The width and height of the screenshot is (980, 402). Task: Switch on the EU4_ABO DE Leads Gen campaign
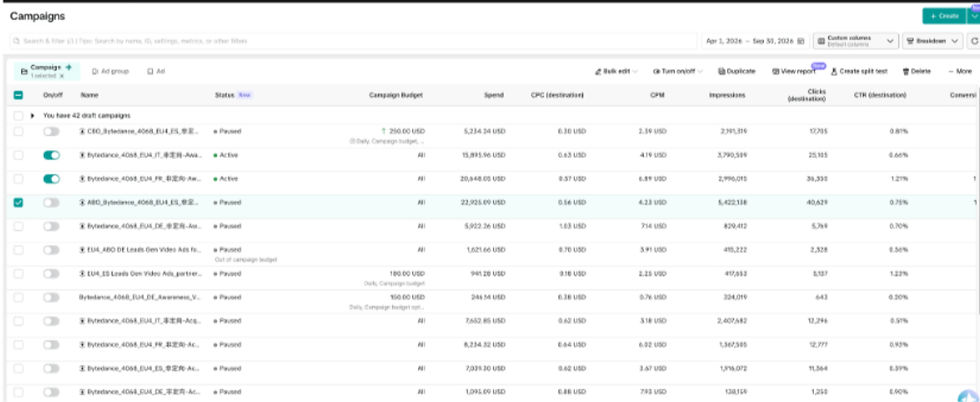tap(51, 249)
